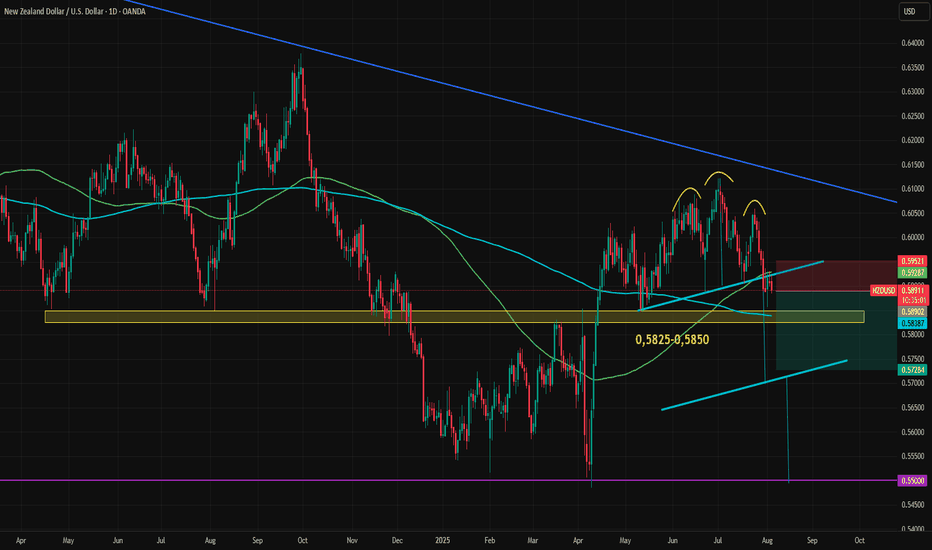This screenshot has width=932, height=550.
Task: Click the 0.61500 price axis value
Action: click(x=912, y=165)
